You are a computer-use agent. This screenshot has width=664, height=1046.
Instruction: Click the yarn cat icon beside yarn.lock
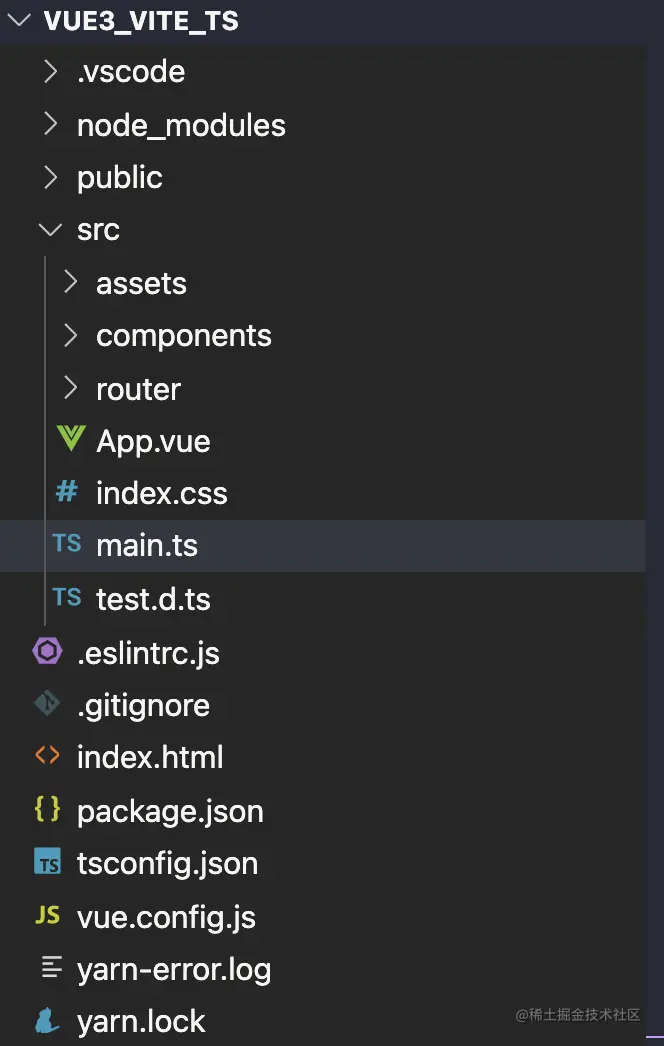click(47, 1020)
